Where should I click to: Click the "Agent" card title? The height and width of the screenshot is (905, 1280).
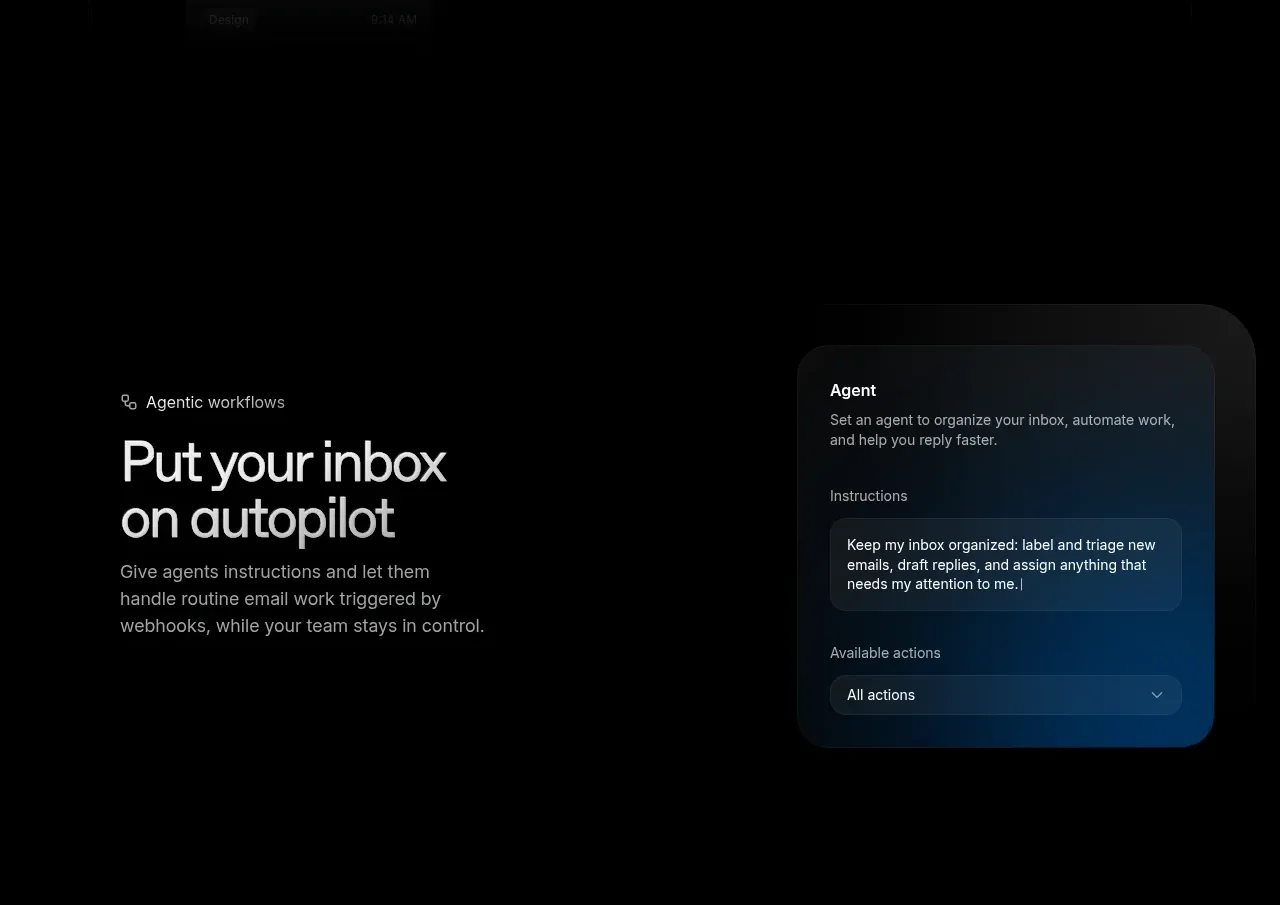coord(853,390)
